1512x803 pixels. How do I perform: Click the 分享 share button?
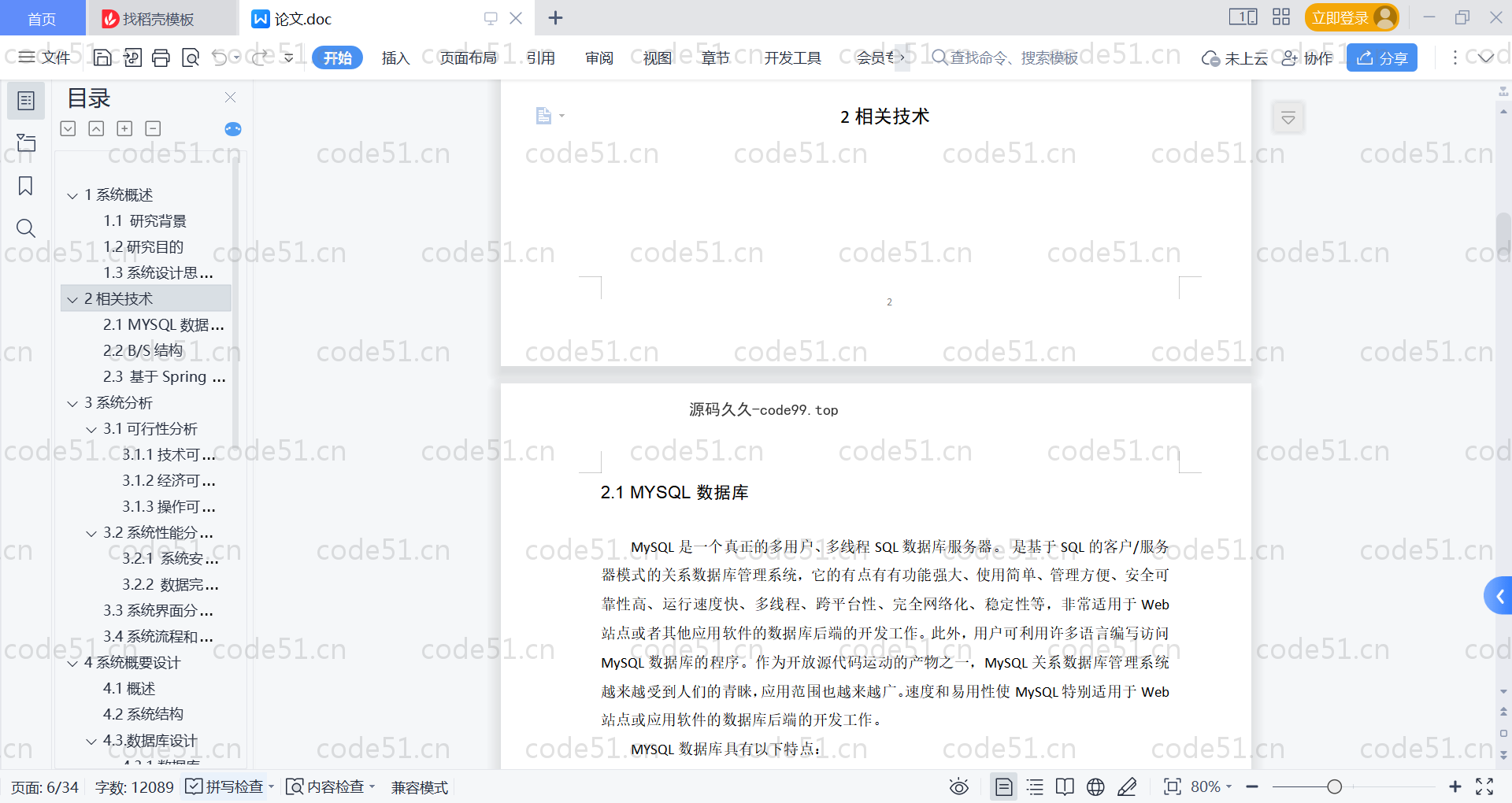[x=1382, y=57]
